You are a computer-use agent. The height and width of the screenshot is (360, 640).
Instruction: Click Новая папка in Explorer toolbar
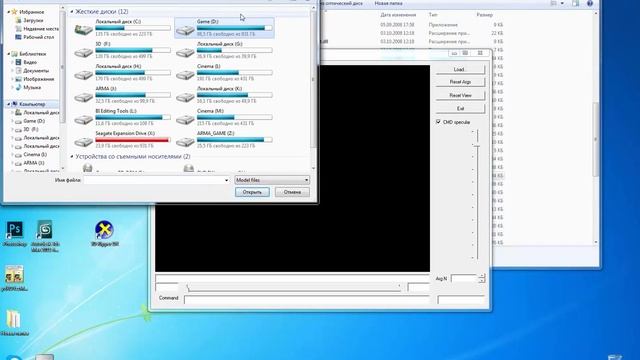pos(388,3)
